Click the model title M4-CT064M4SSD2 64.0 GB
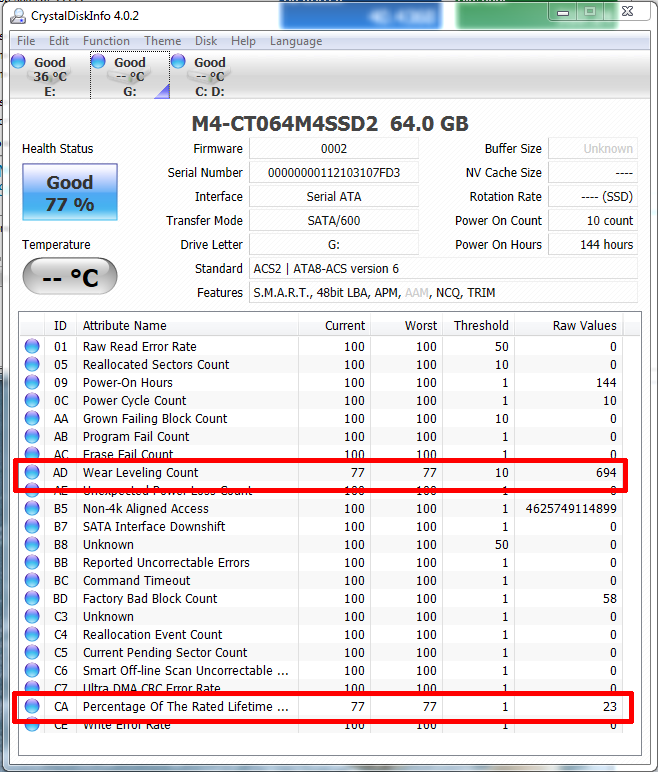 330,124
